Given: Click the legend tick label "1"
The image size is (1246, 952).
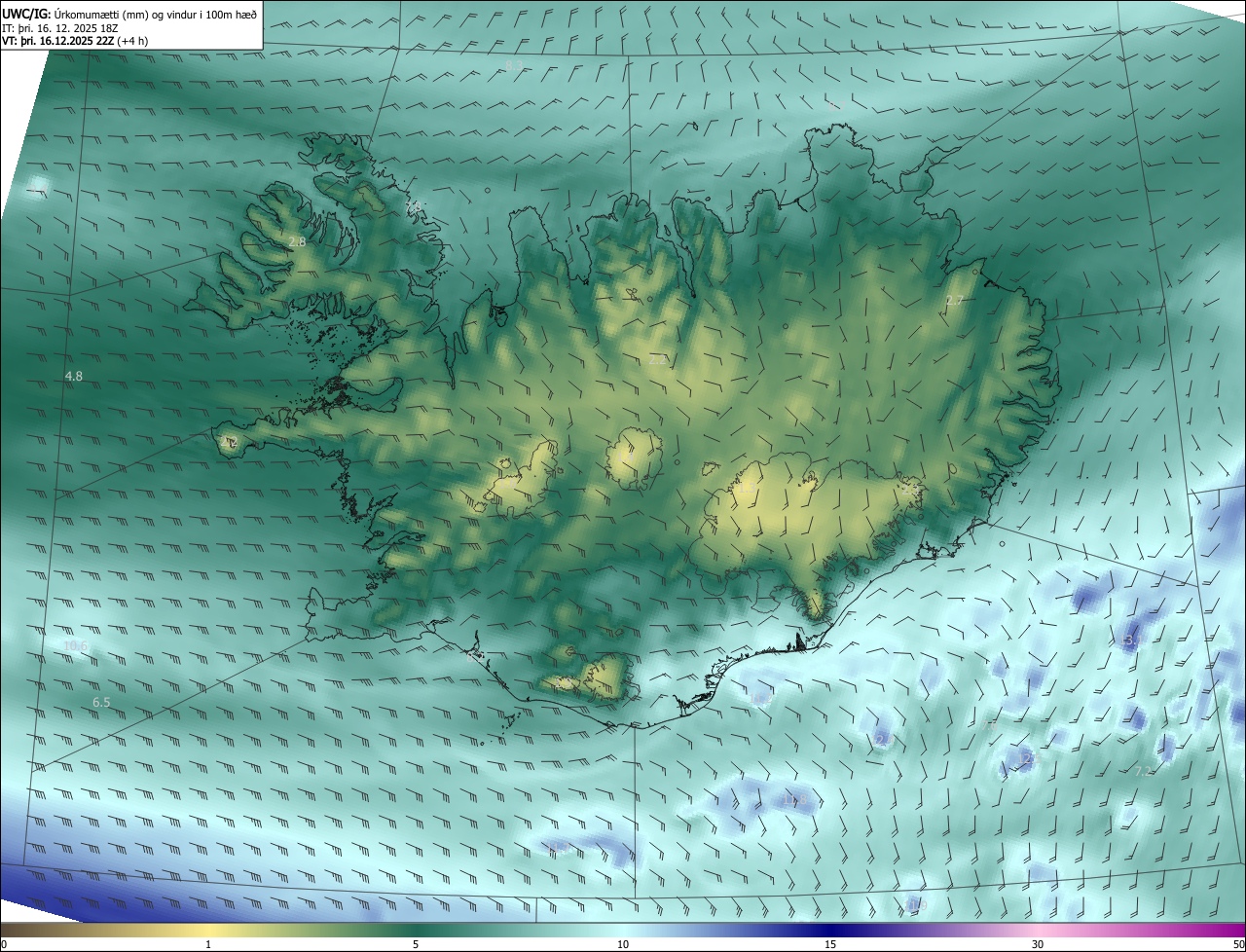Looking at the screenshot, I should 208,945.
